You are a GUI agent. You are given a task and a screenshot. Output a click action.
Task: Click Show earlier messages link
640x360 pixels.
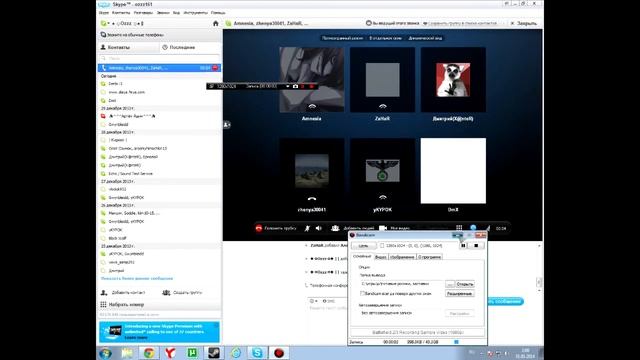tap(137, 278)
